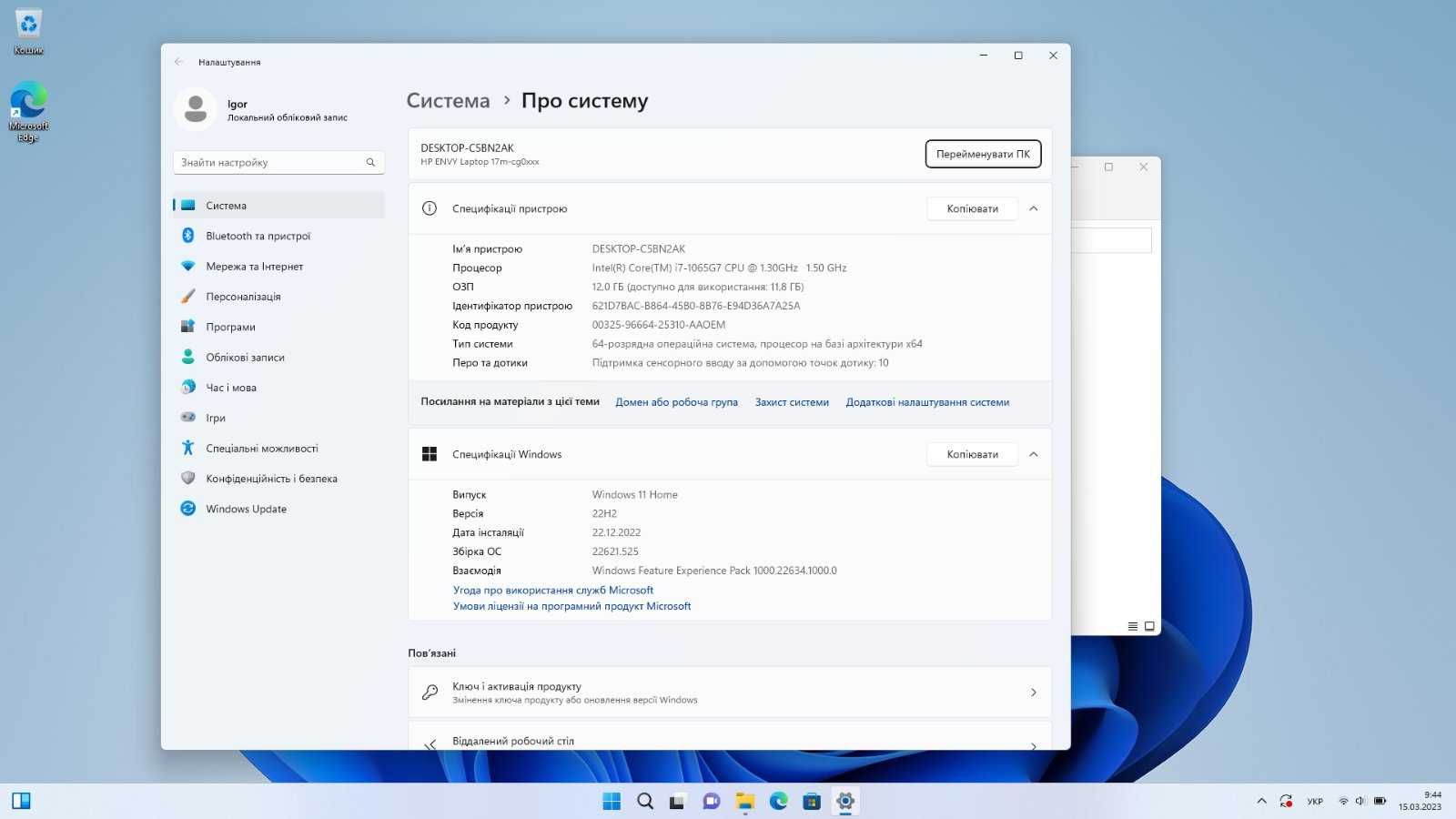Image resolution: width=1456 pixels, height=819 pixels.
Task: Open the Recycle Bin desktop icon
Action: (x=28, y=32)
